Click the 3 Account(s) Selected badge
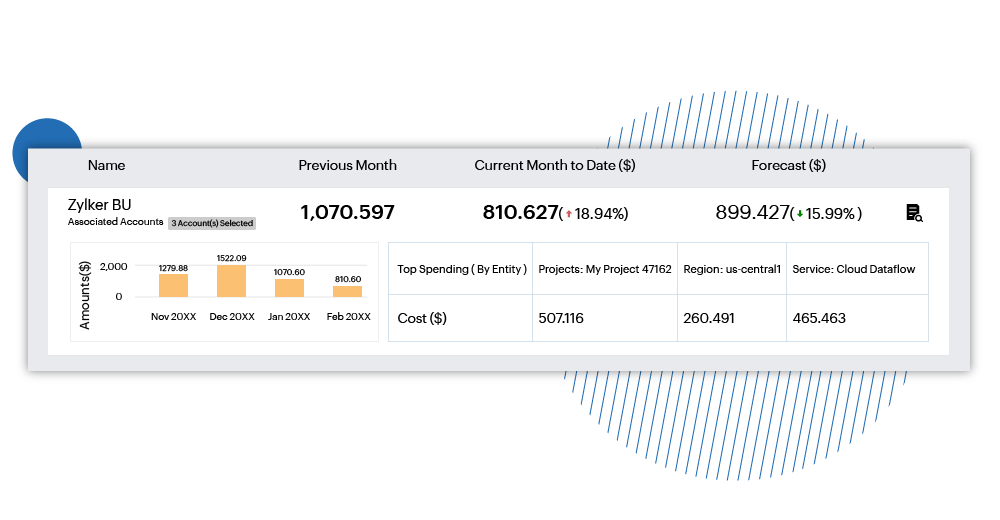Screen dimensions: 1000x520 [212, 223]
